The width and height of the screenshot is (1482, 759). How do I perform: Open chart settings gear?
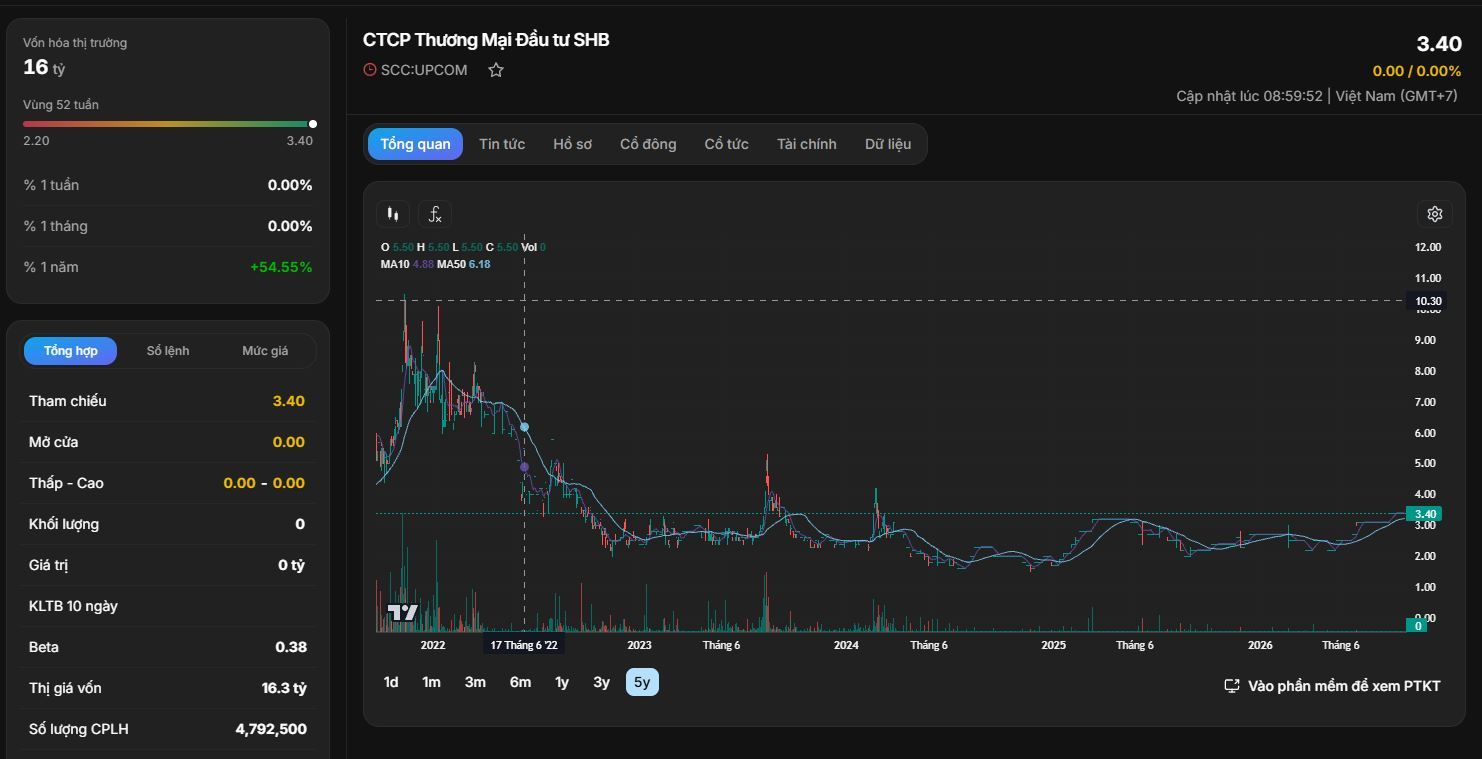click(x=1434, y=214)
